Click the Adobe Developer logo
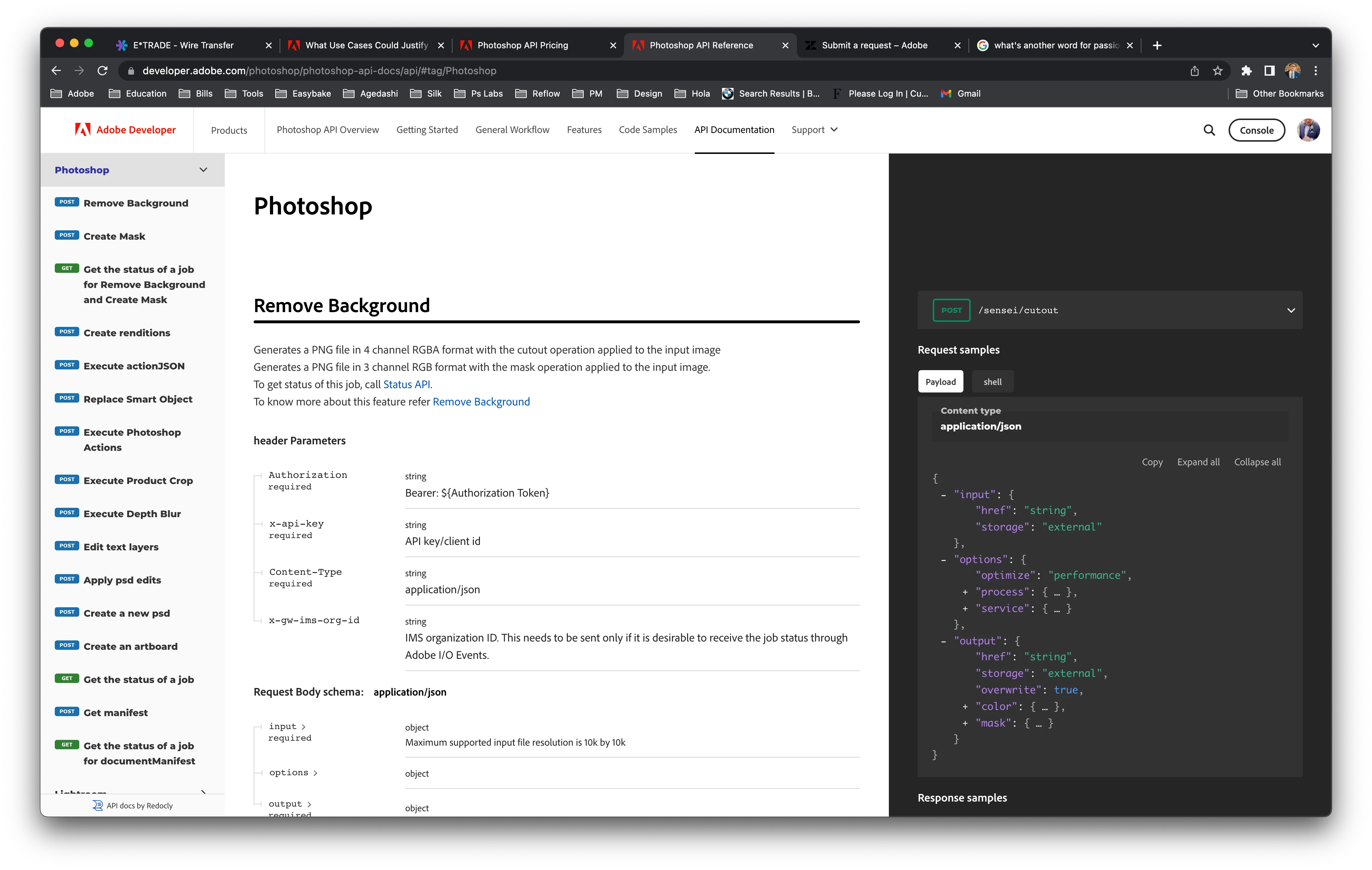This screenshot has width=1372, height=870. tap(125, 130)
